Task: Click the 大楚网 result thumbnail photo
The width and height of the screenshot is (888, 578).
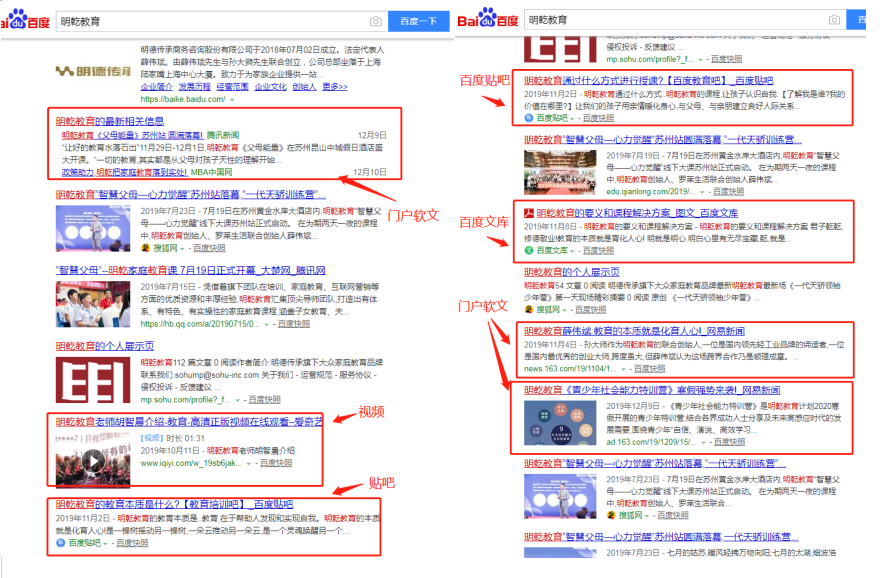Action: [93, 304]
